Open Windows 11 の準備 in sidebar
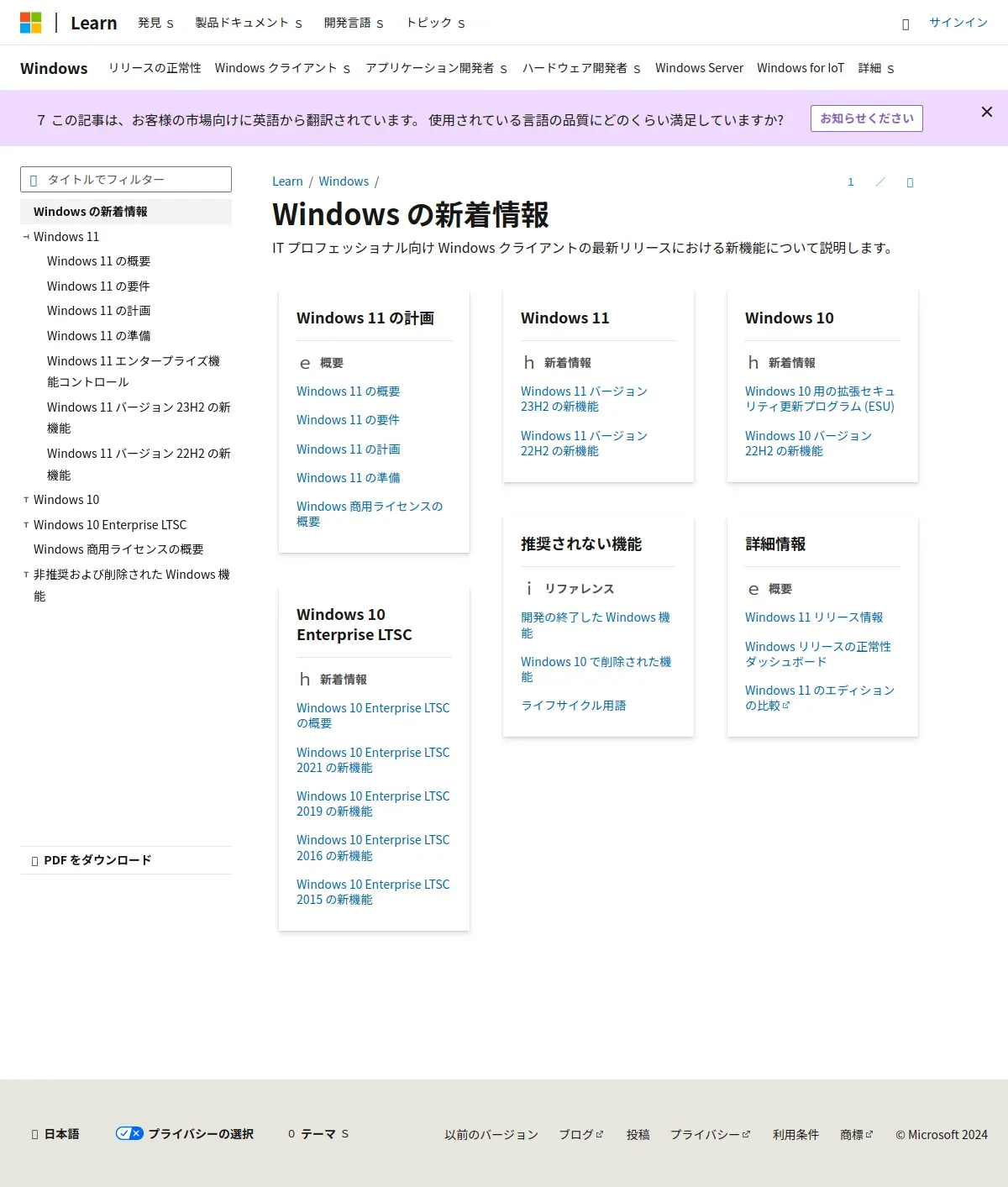 (99, 336)
